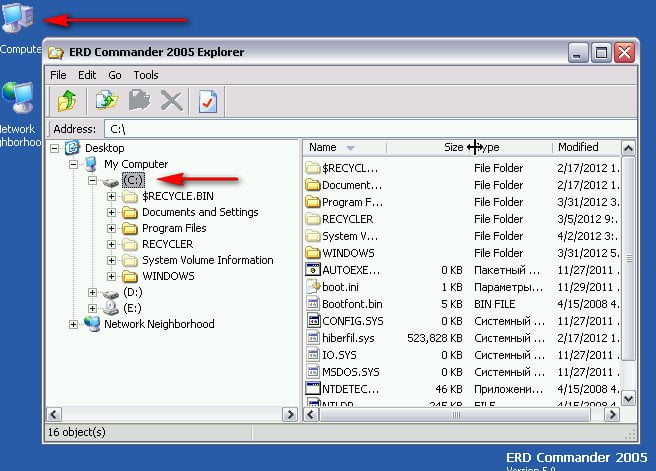The height and width of the screenshot is (471, 656).
Task: Click the Copy to folder toolbar icon
Action: 106,100
